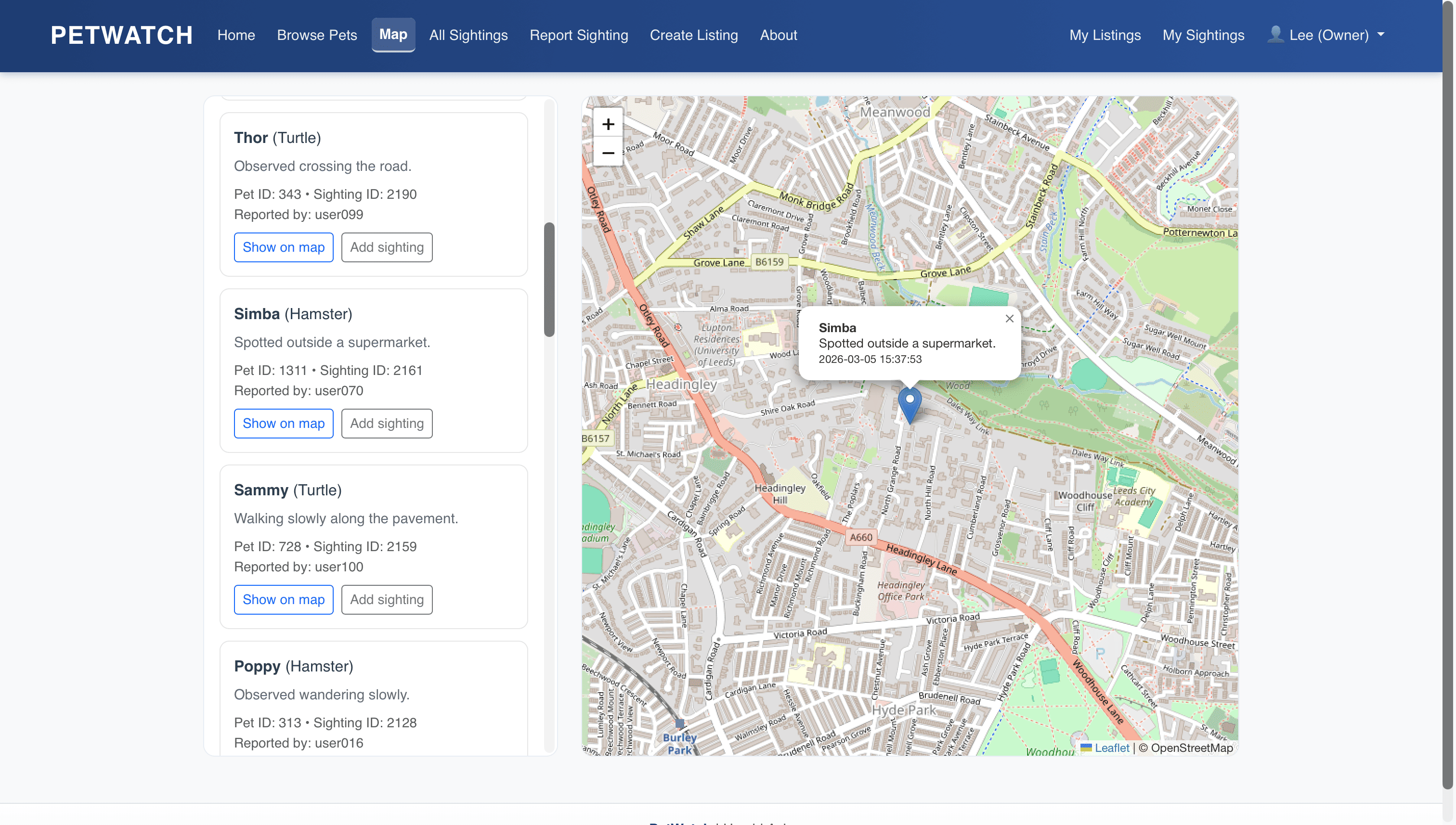Click 'Reported by: user100' text

299,567
